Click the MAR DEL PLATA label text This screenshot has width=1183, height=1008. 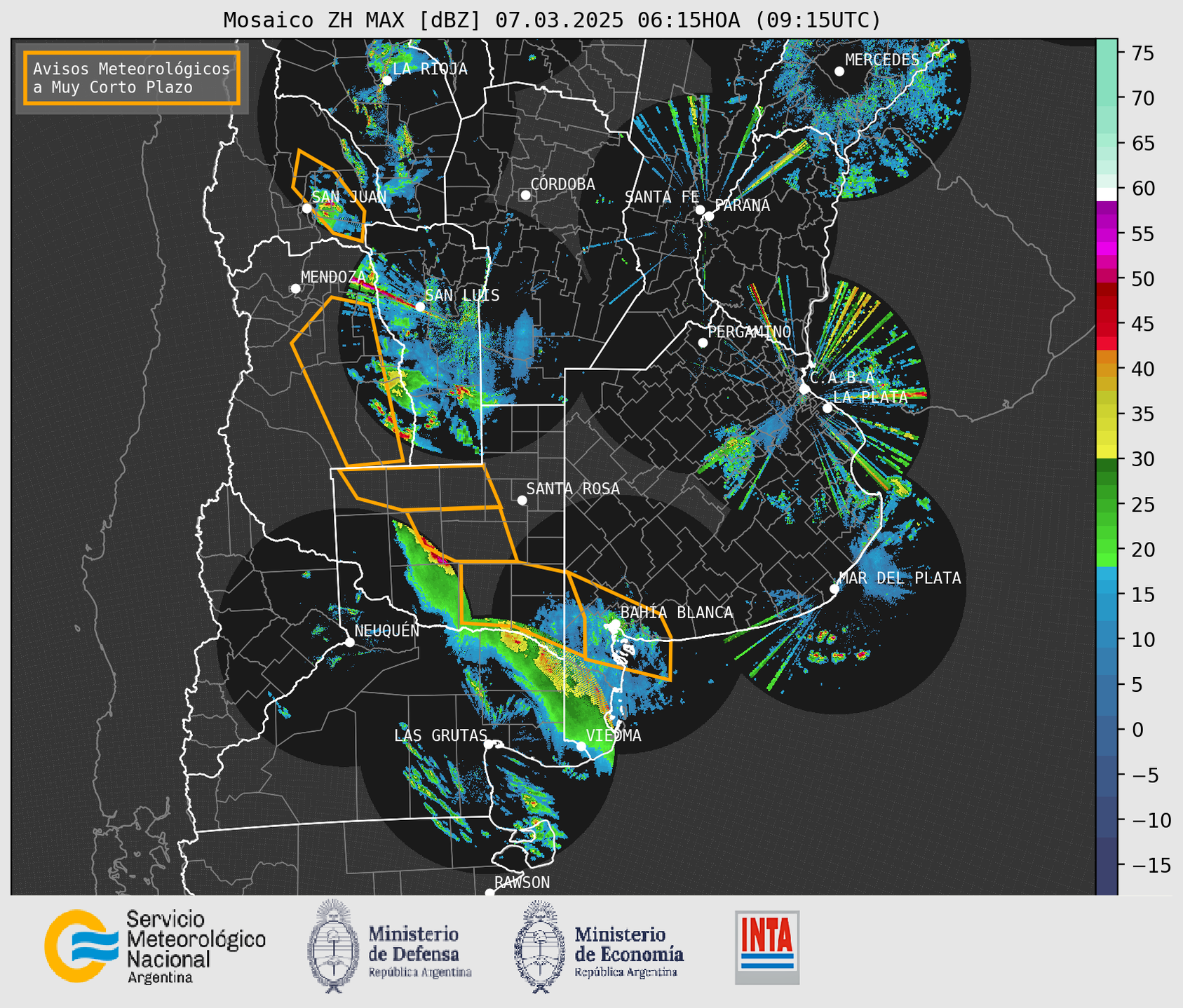click(x=900, y=578)
